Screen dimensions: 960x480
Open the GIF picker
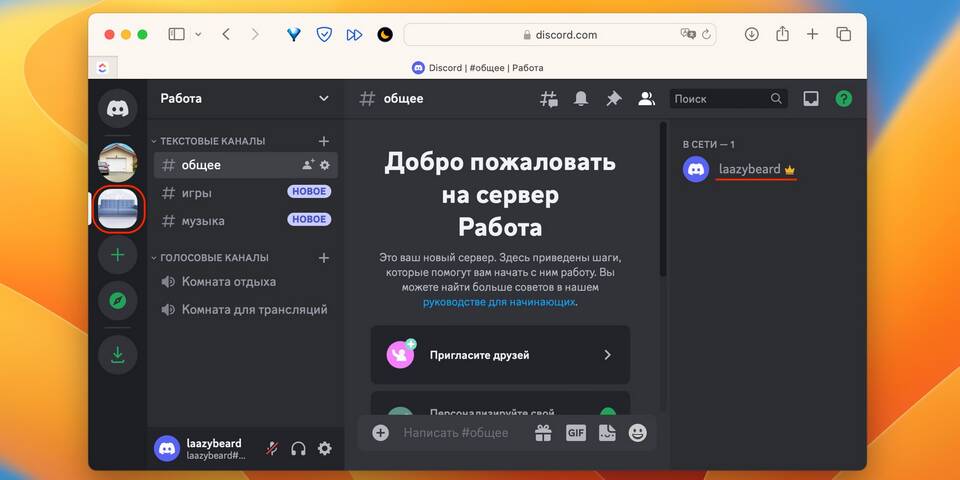point(576,433)
